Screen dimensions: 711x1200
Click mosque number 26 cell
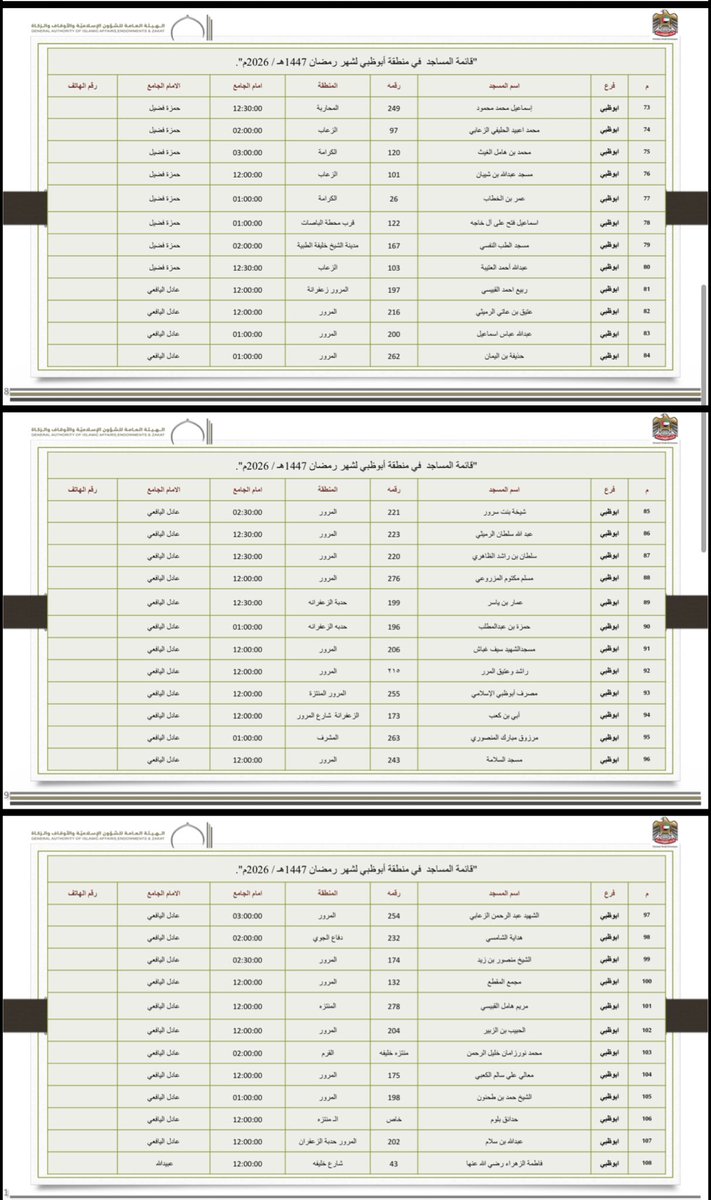tap(394, 198)
